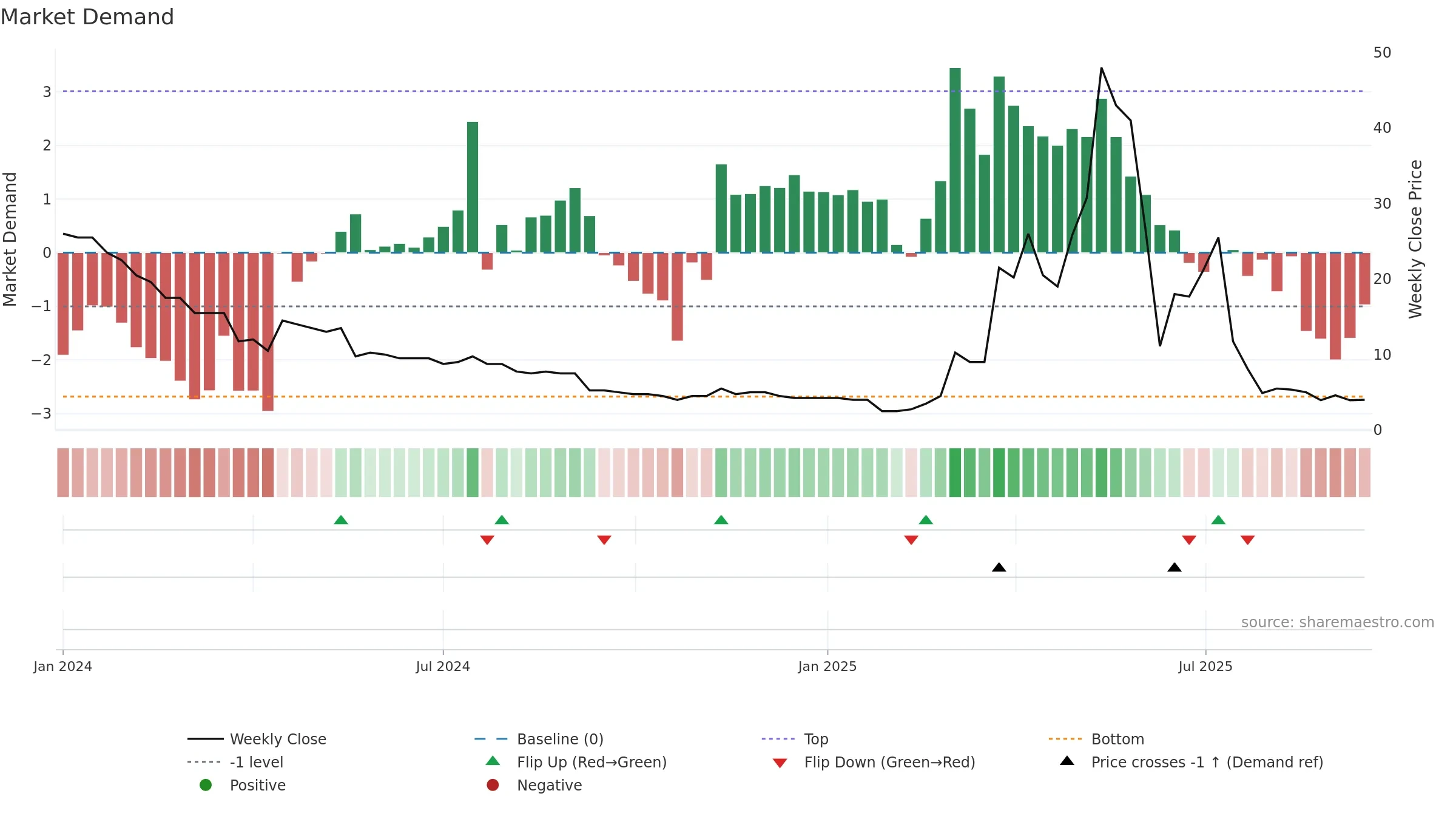The height and width of the screenshot is (819, 1456).
Task: Toggle Flip Up (Red→Green) legend entry
Action: pyautogui.click(x=576, y=762)
